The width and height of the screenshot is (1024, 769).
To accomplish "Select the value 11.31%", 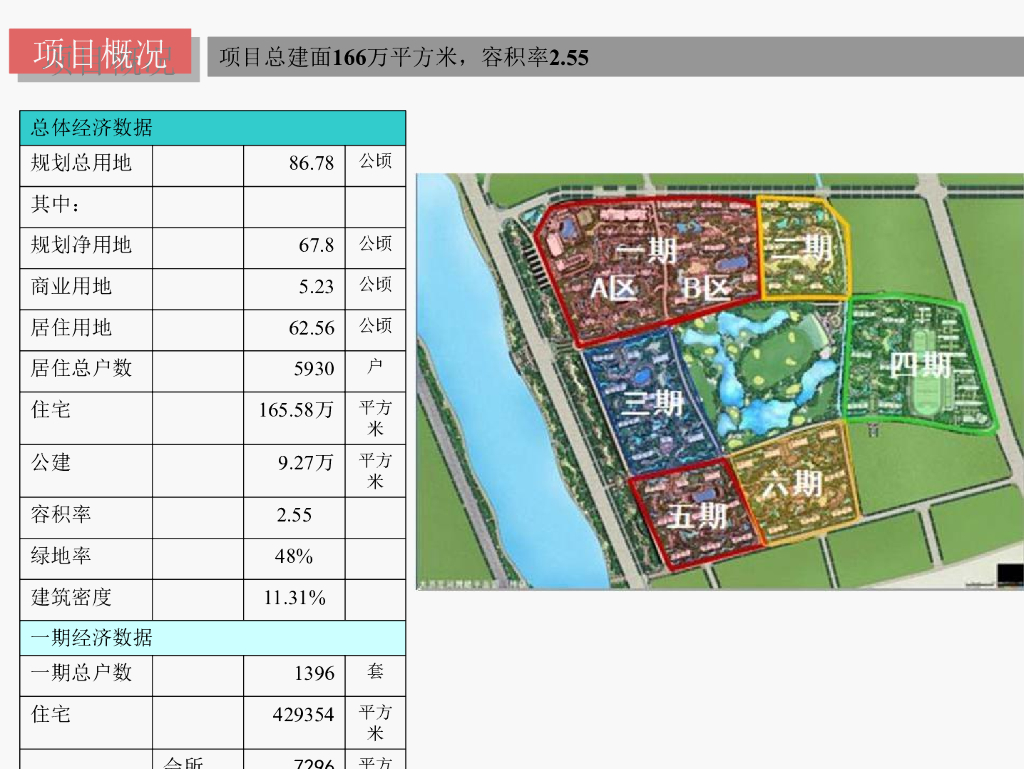I will pyautogui.click(x=295, y=597).
